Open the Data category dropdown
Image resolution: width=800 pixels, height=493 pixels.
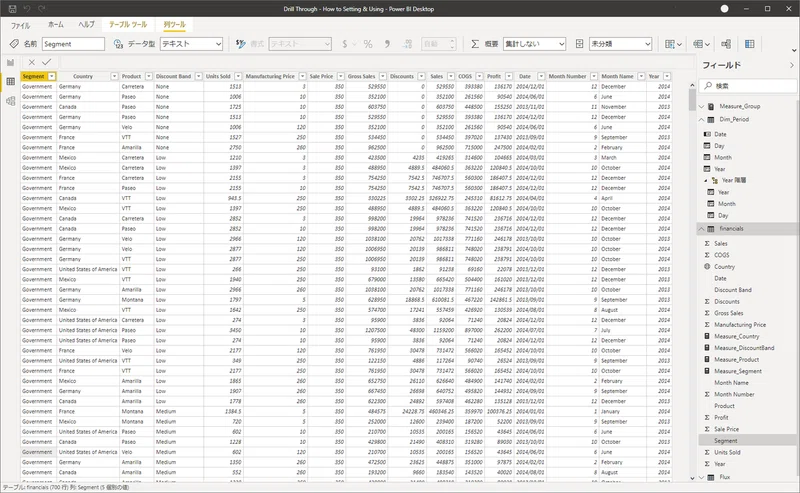(620, 44)
